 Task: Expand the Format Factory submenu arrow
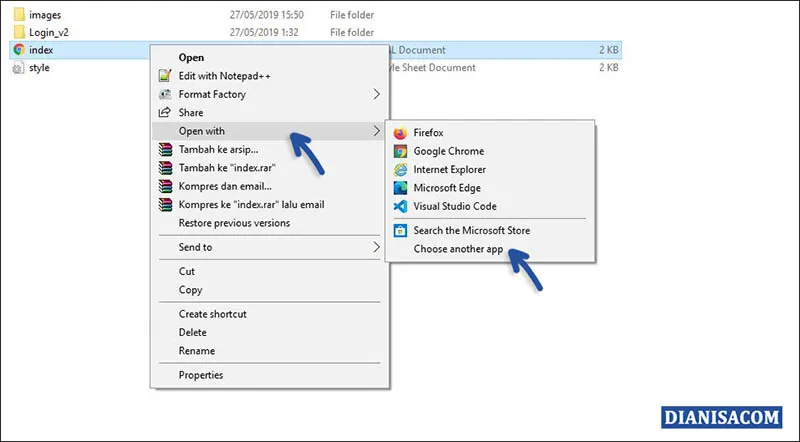tap(377, 94)
